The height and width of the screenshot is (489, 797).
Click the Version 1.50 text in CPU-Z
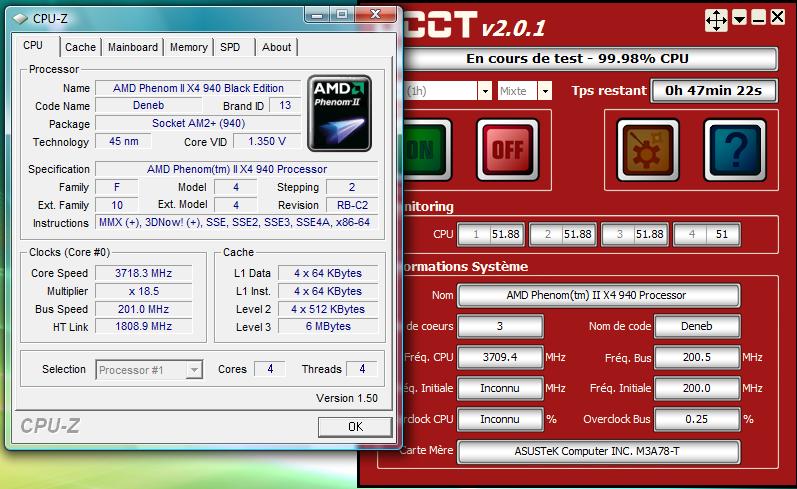point(347,398)
